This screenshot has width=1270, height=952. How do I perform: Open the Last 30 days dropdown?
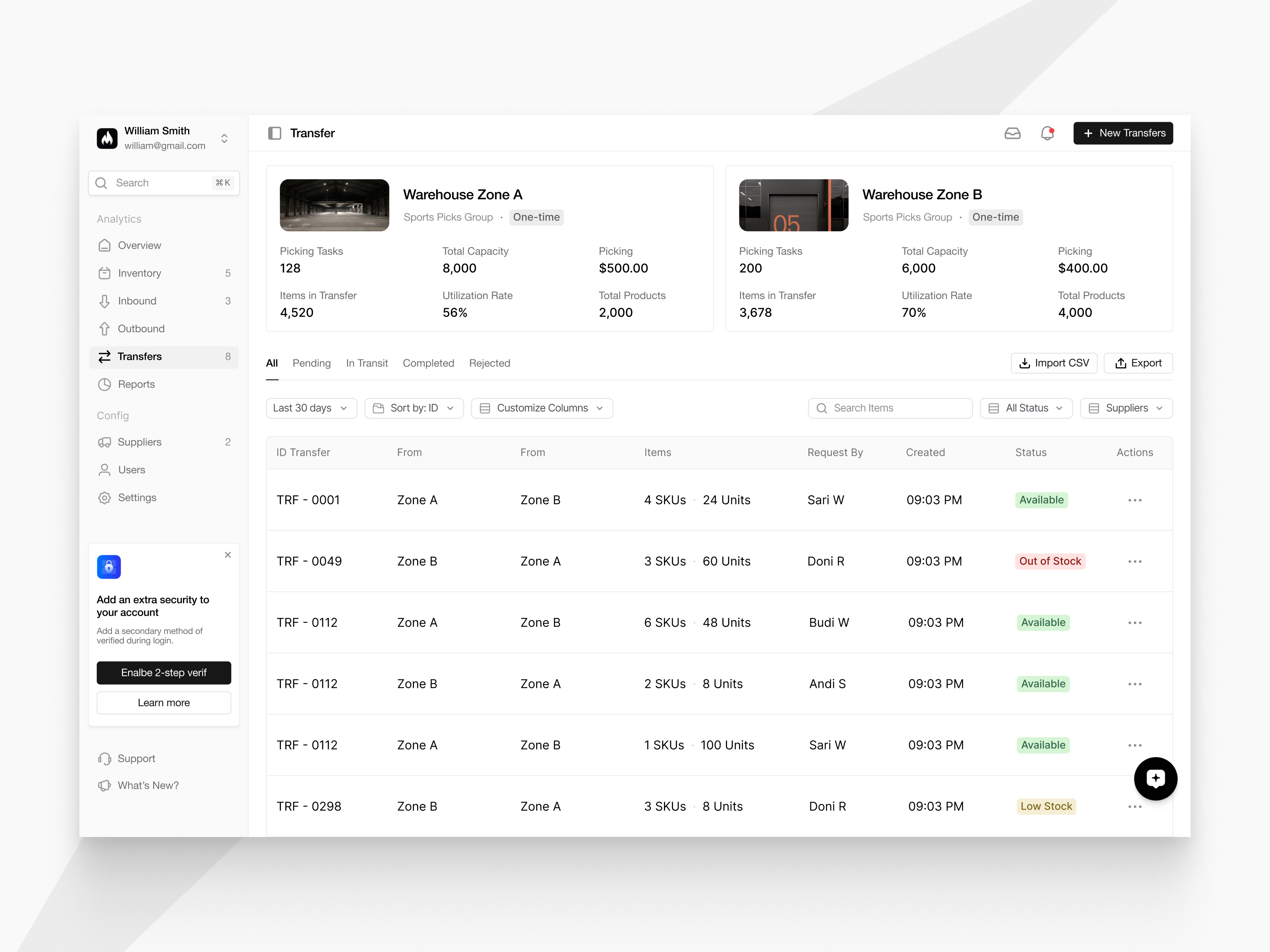311,408
